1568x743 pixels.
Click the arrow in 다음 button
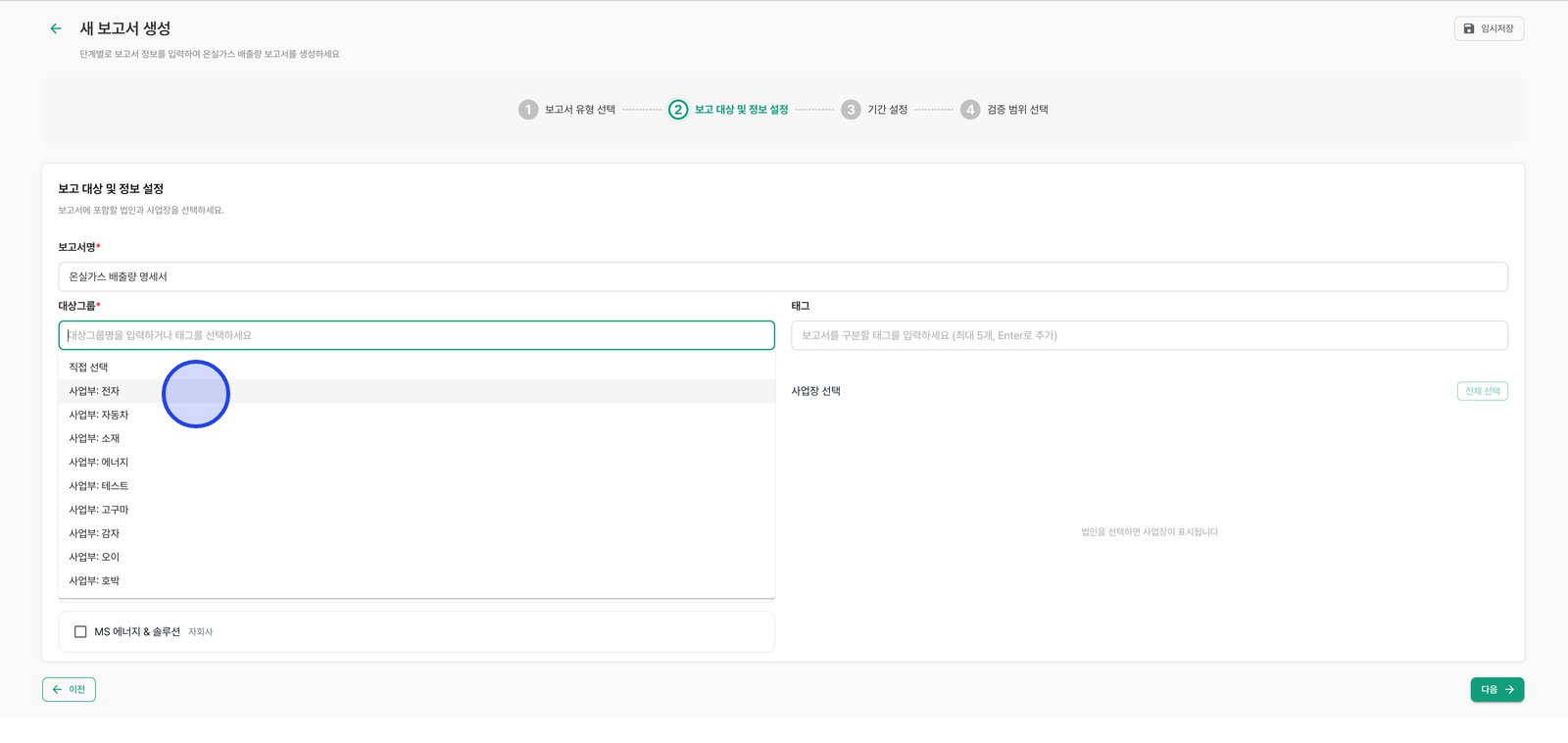1509,690
